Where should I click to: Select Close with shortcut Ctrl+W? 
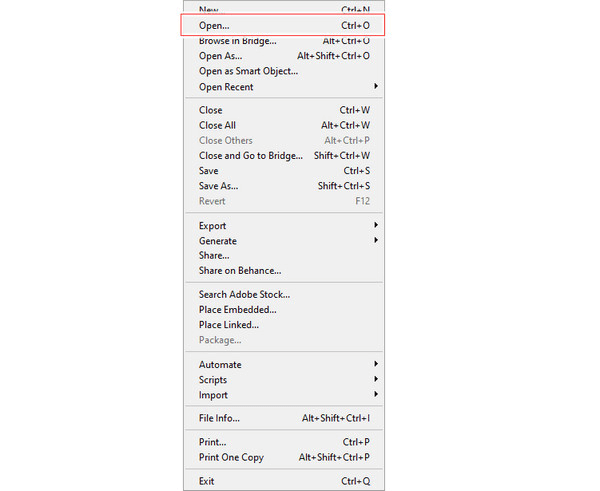tap(284, 110)
